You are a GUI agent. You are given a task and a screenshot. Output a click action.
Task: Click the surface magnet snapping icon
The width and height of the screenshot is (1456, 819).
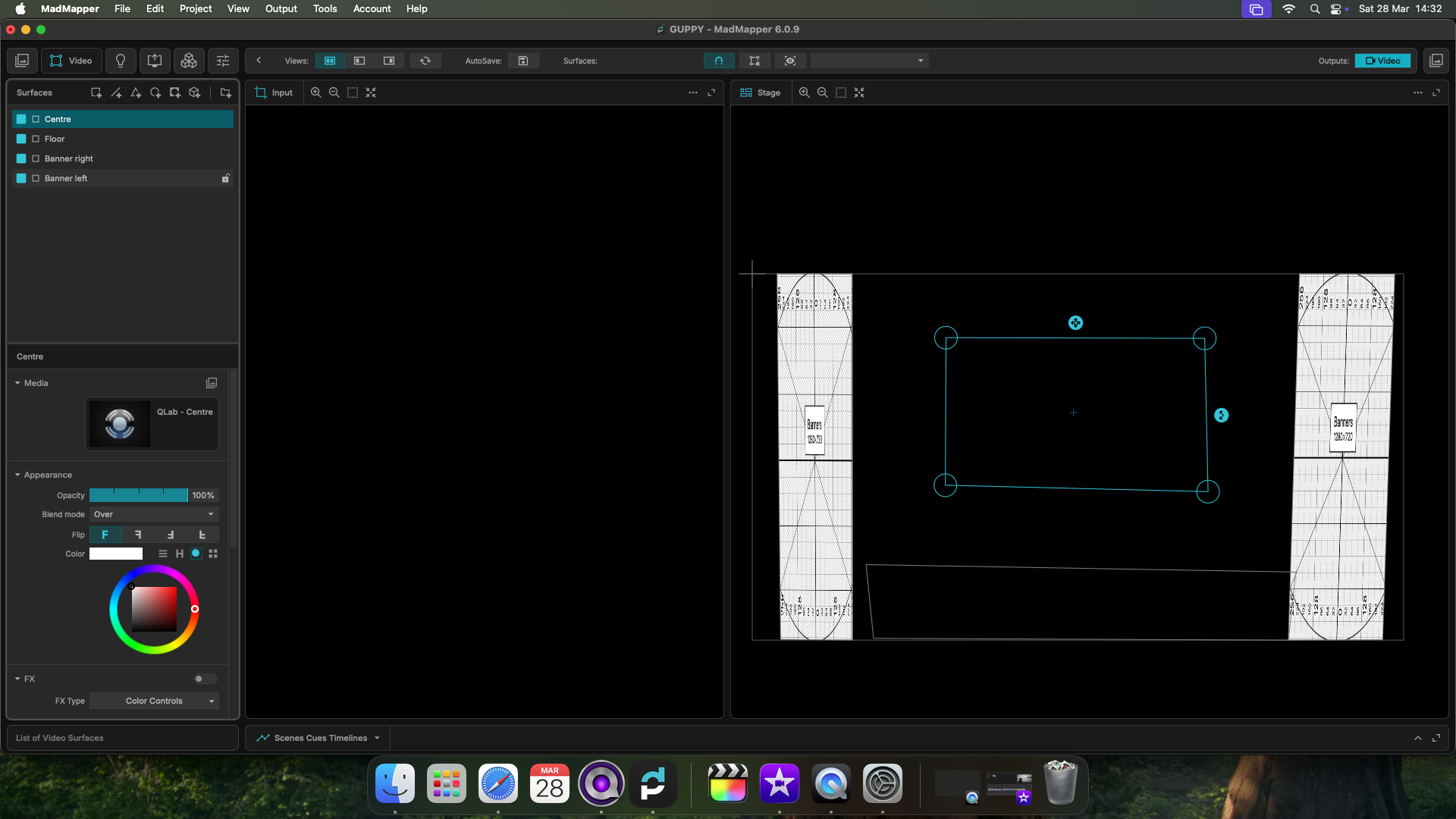click(718, 61)
